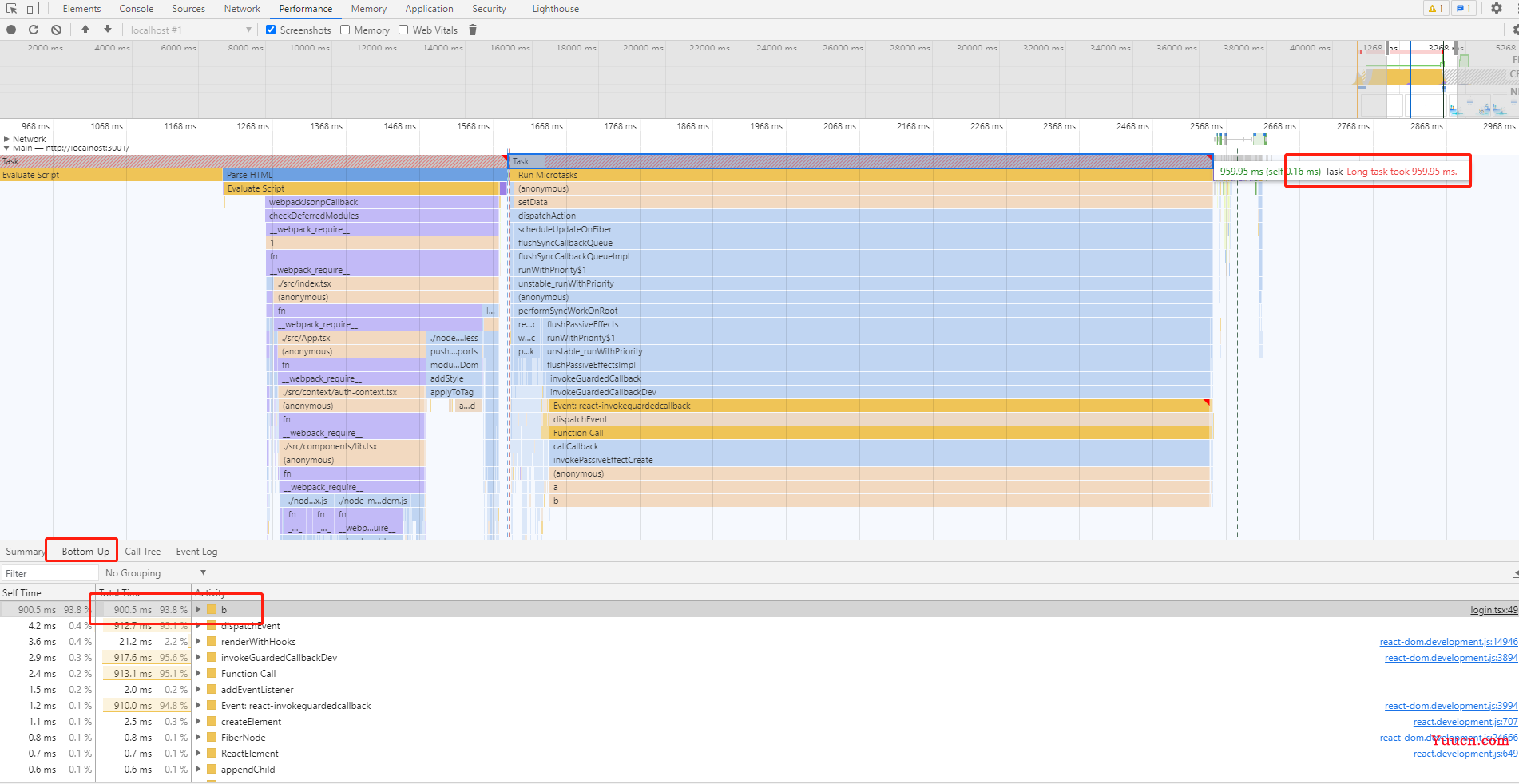Screen dimensions: 1519x784
Task: Expand the Network track
Action: click(x=6, y=139)
